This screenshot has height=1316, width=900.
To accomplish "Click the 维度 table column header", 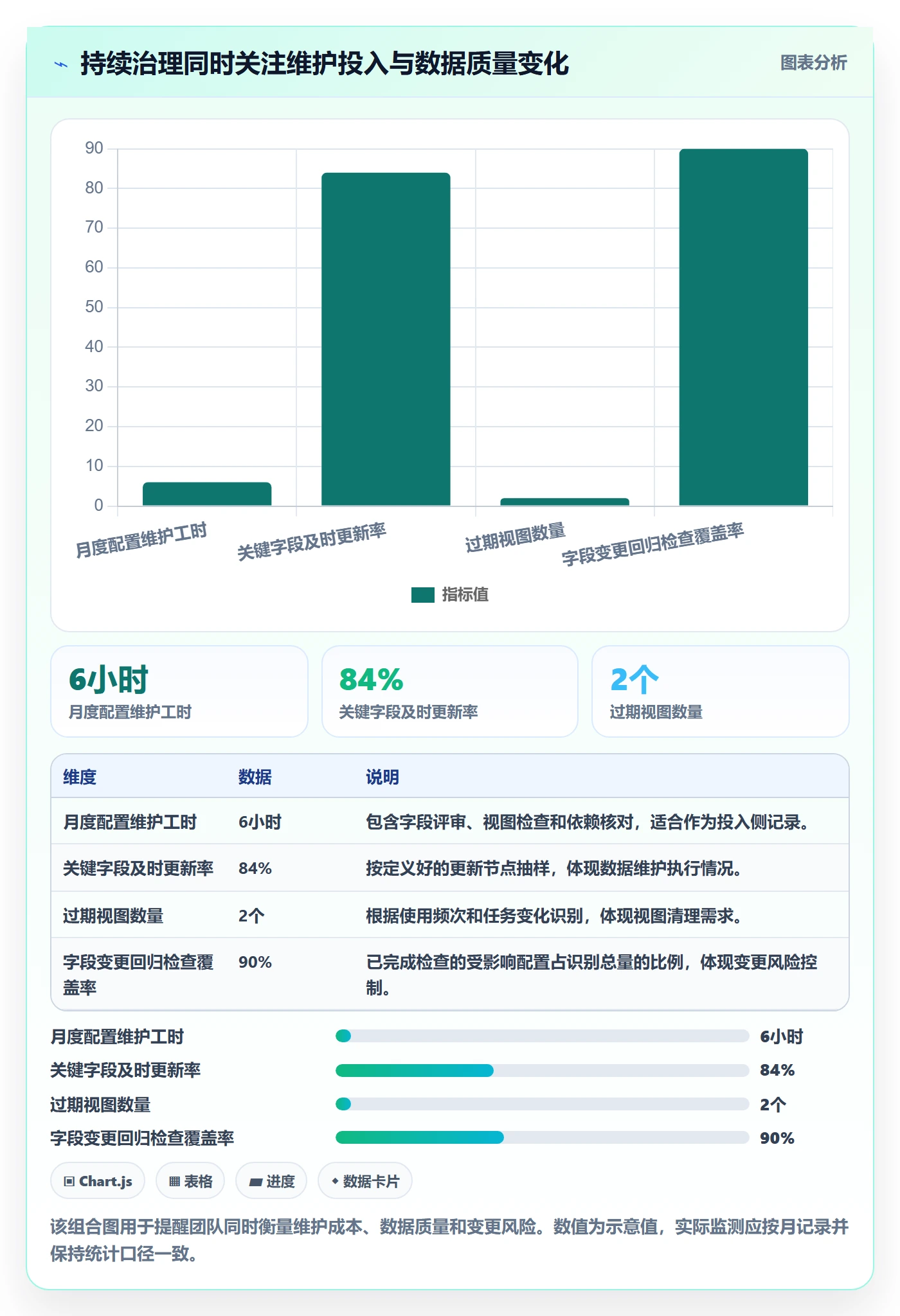I will 80,777.
